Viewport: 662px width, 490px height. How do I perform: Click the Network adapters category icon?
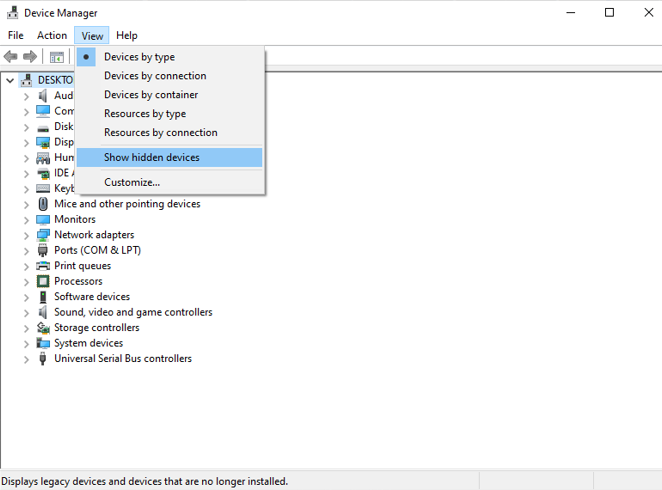[x=43, y=235]
